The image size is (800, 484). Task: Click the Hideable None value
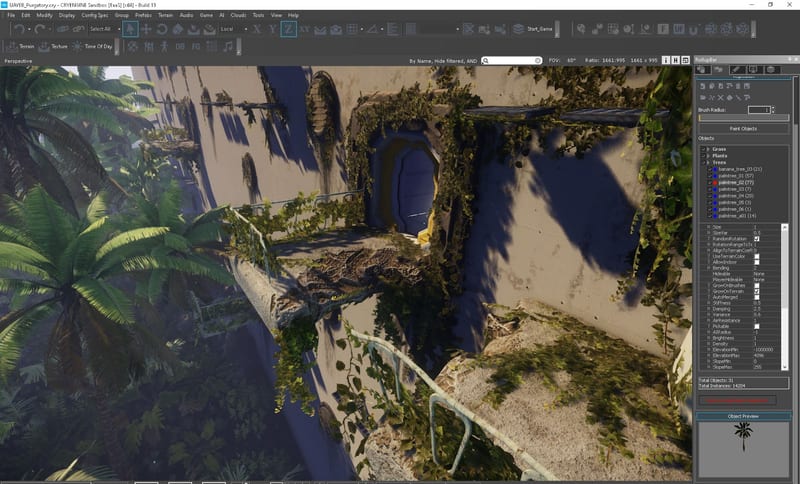point(759,274)
